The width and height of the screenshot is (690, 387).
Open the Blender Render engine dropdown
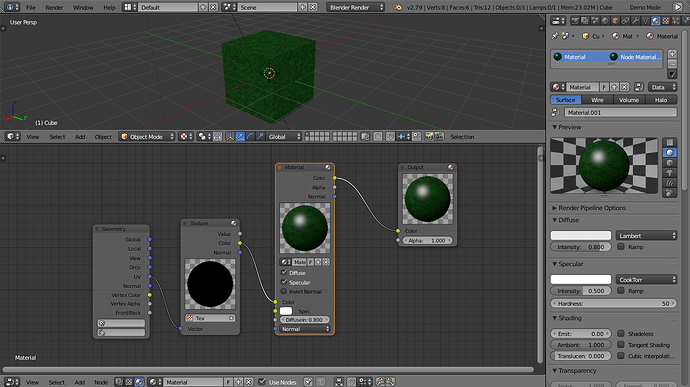[356, 7]
